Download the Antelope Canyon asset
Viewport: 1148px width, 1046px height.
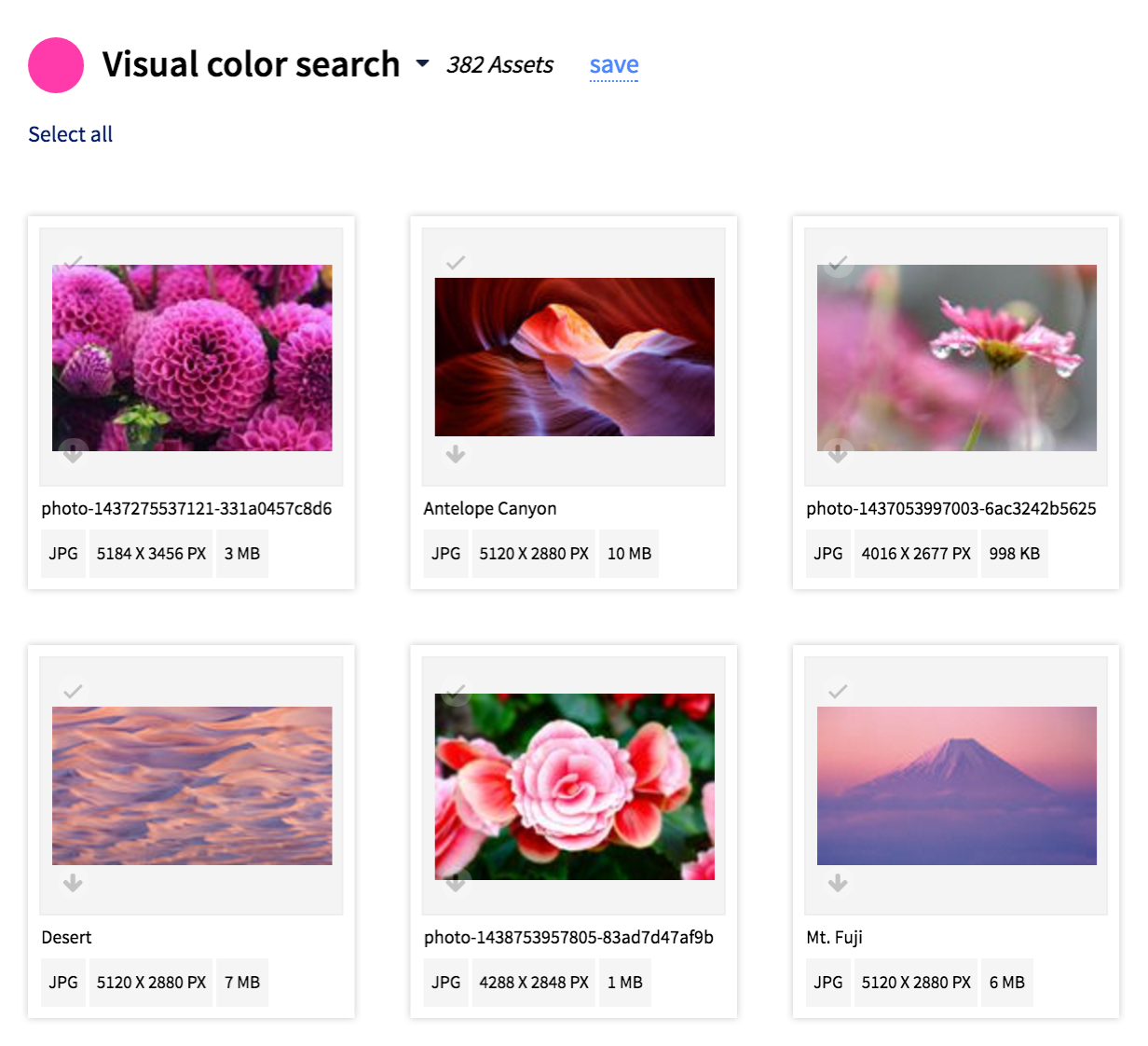click(x=455, y=454)
